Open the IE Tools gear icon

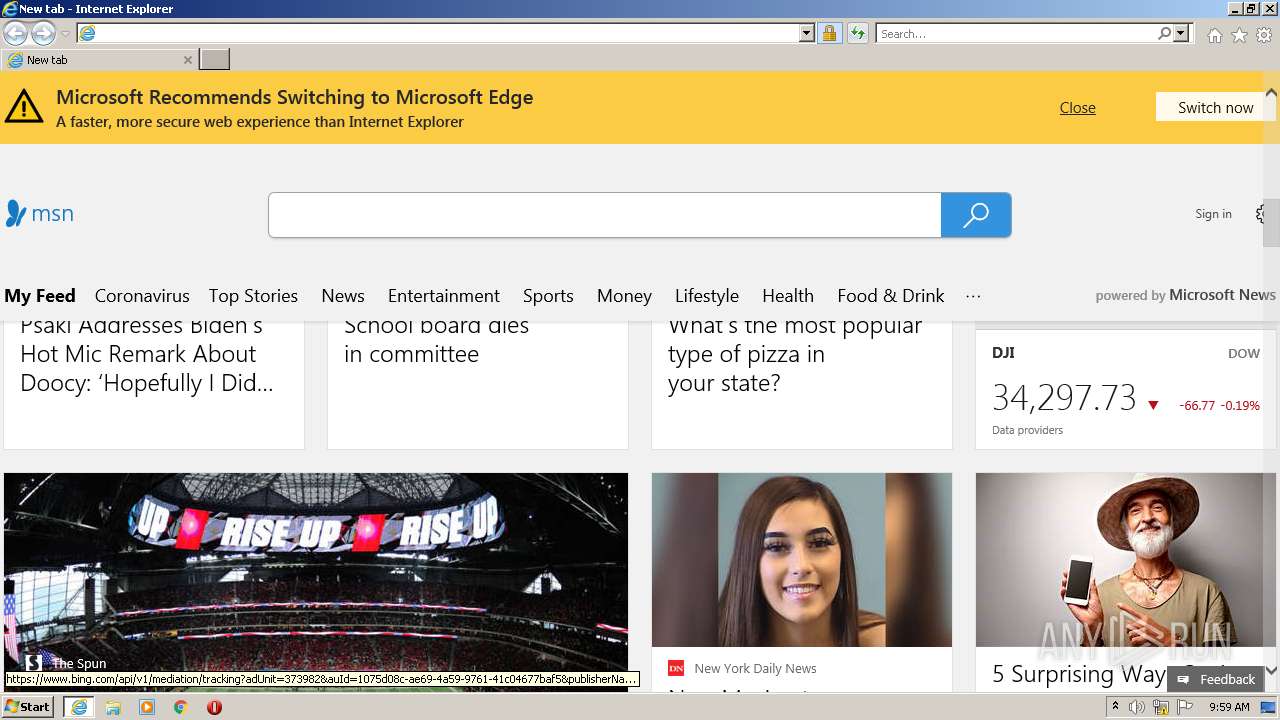coord(1264,35)
